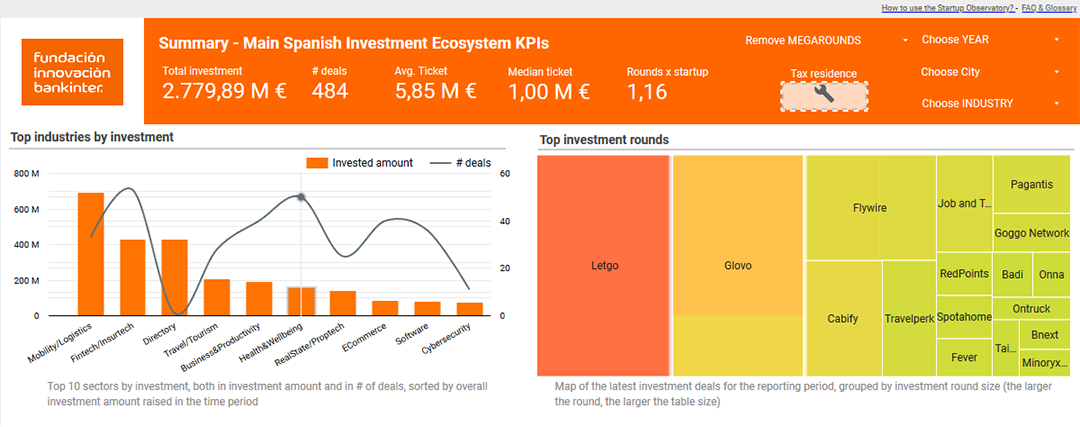The image size is (1080, 427).
Task: Click the Cabify treemap tile
Action: click(x=843, y=318)
